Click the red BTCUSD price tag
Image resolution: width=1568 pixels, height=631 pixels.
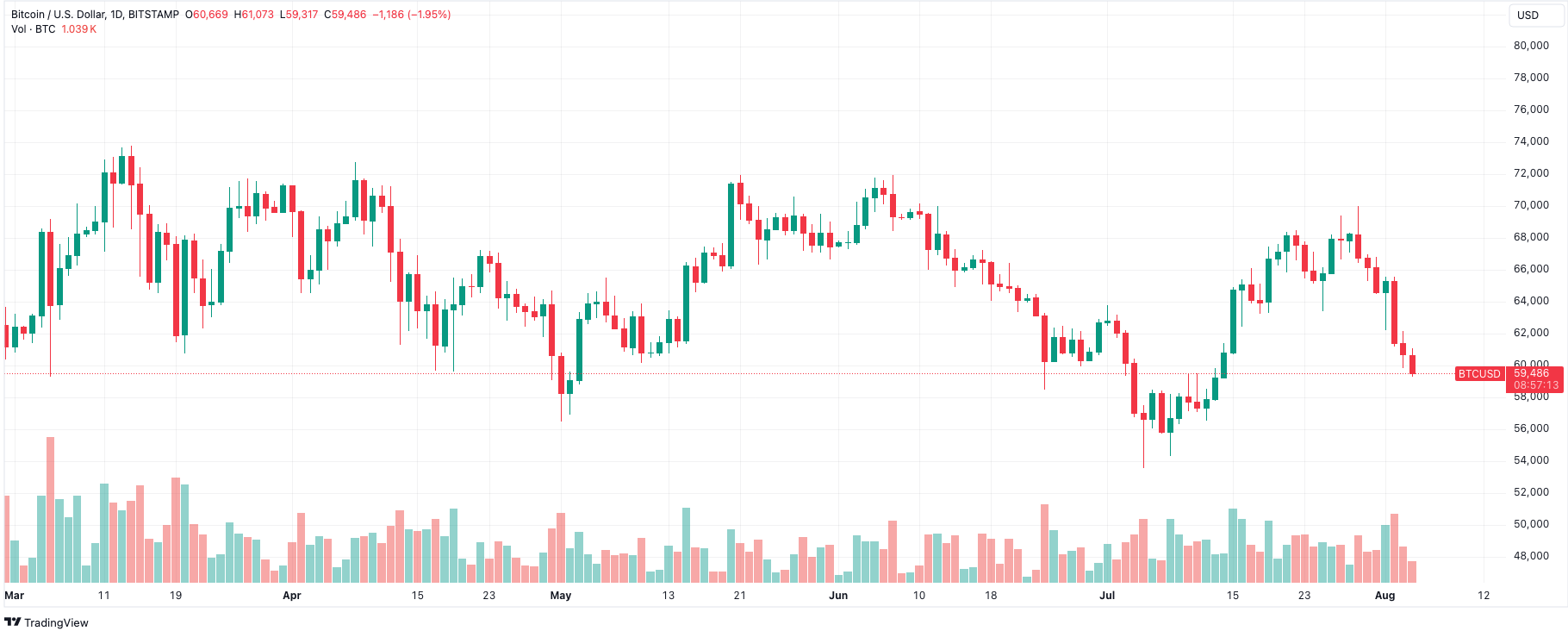coord(1479,374)
